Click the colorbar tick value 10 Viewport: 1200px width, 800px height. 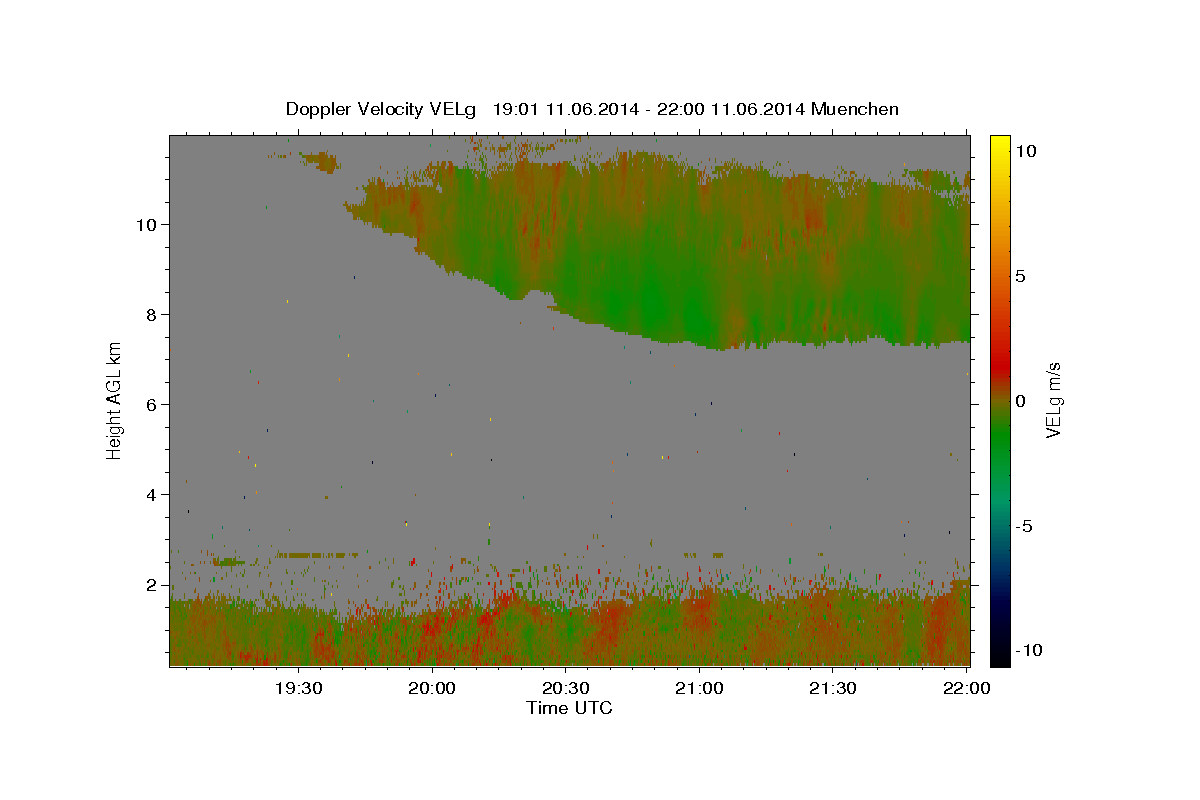coord(1025,150)
